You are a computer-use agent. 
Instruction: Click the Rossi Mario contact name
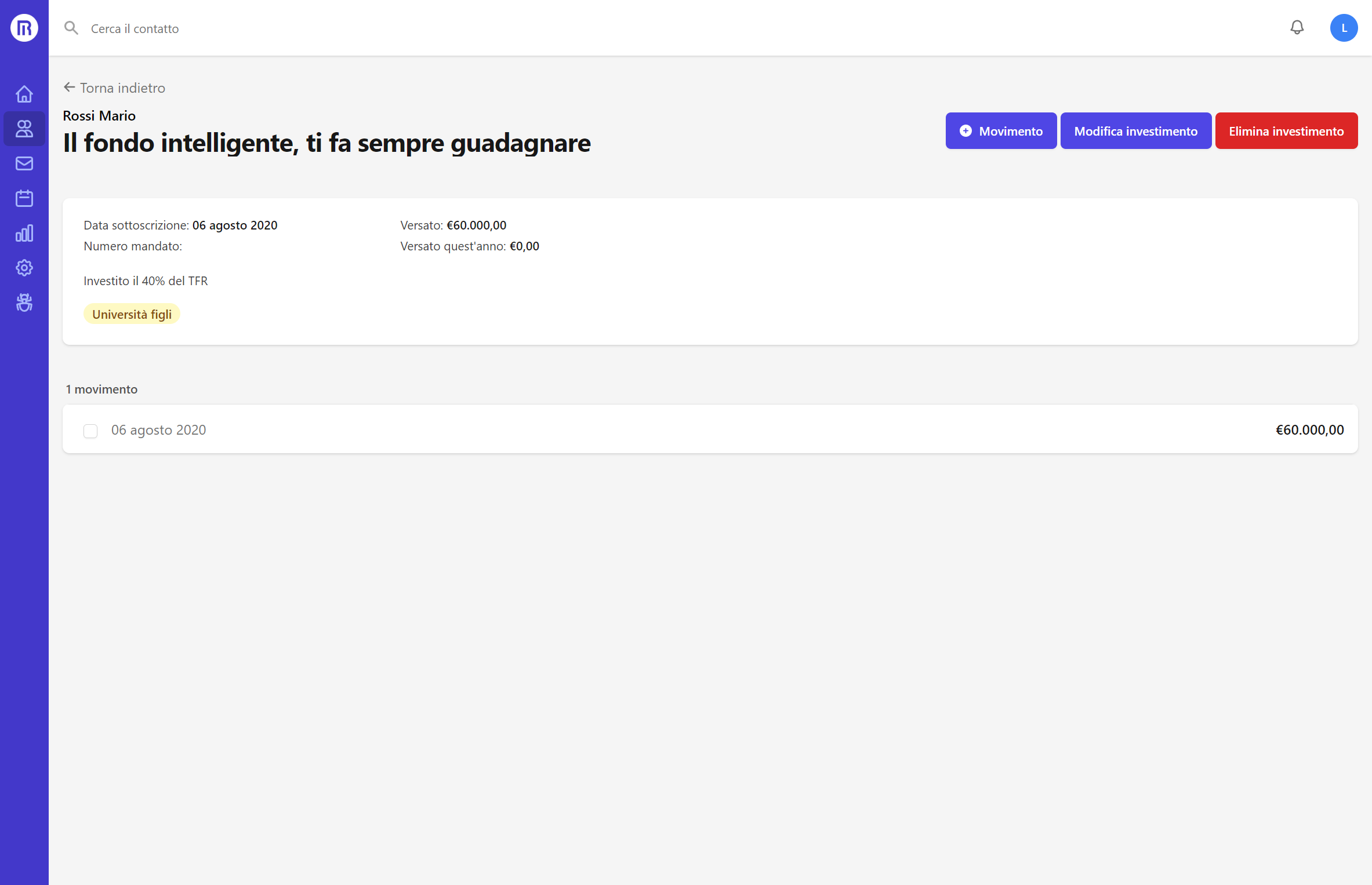[x=99, y=115]
